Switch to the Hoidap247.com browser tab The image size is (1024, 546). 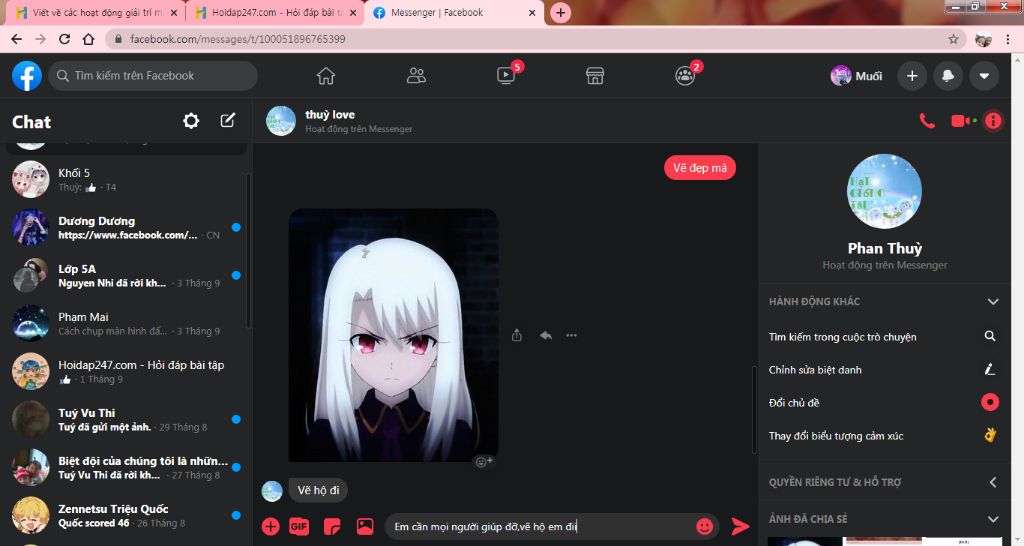(274, 12)
